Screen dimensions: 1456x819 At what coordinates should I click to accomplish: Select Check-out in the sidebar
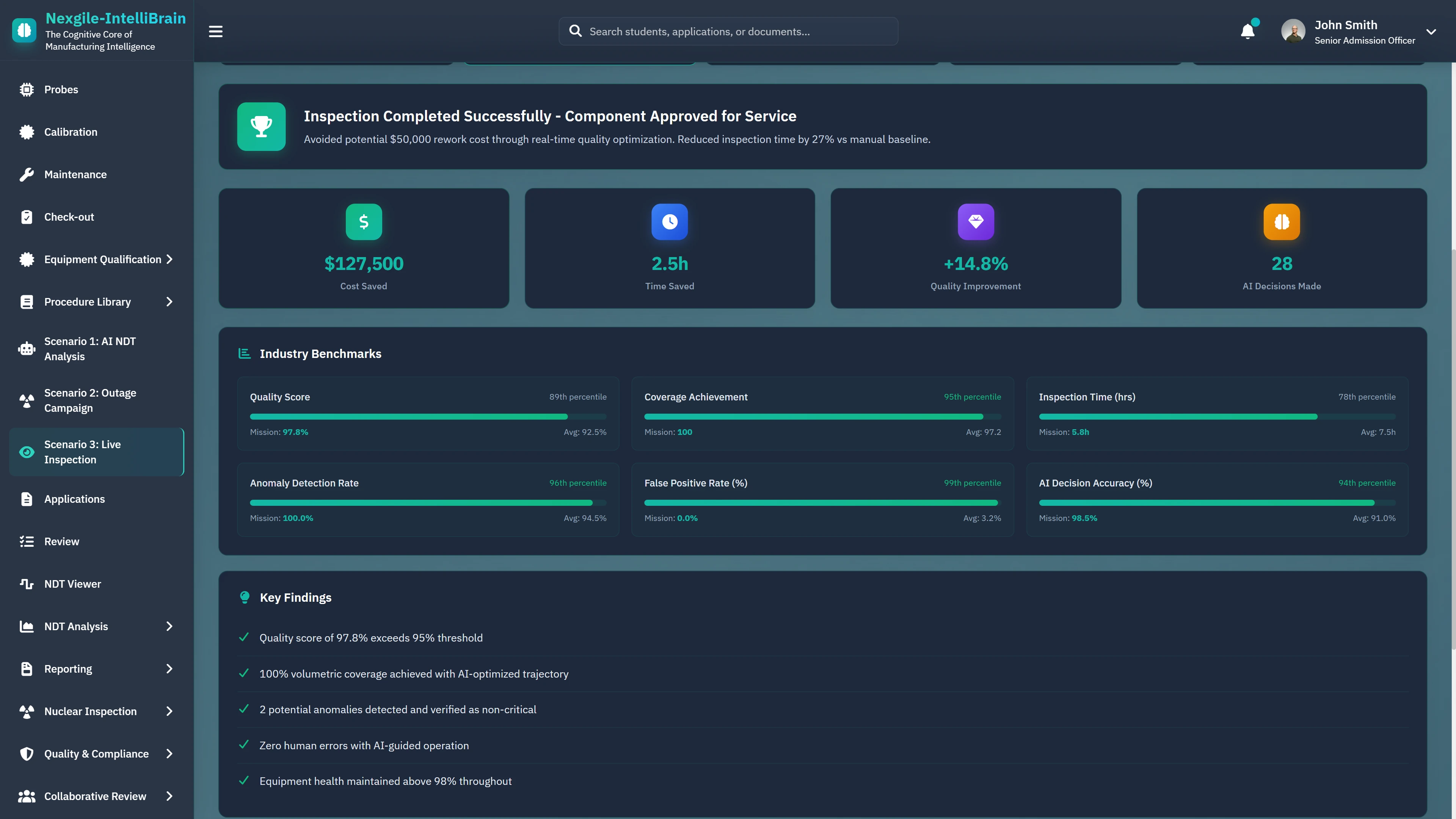point(69,217)
